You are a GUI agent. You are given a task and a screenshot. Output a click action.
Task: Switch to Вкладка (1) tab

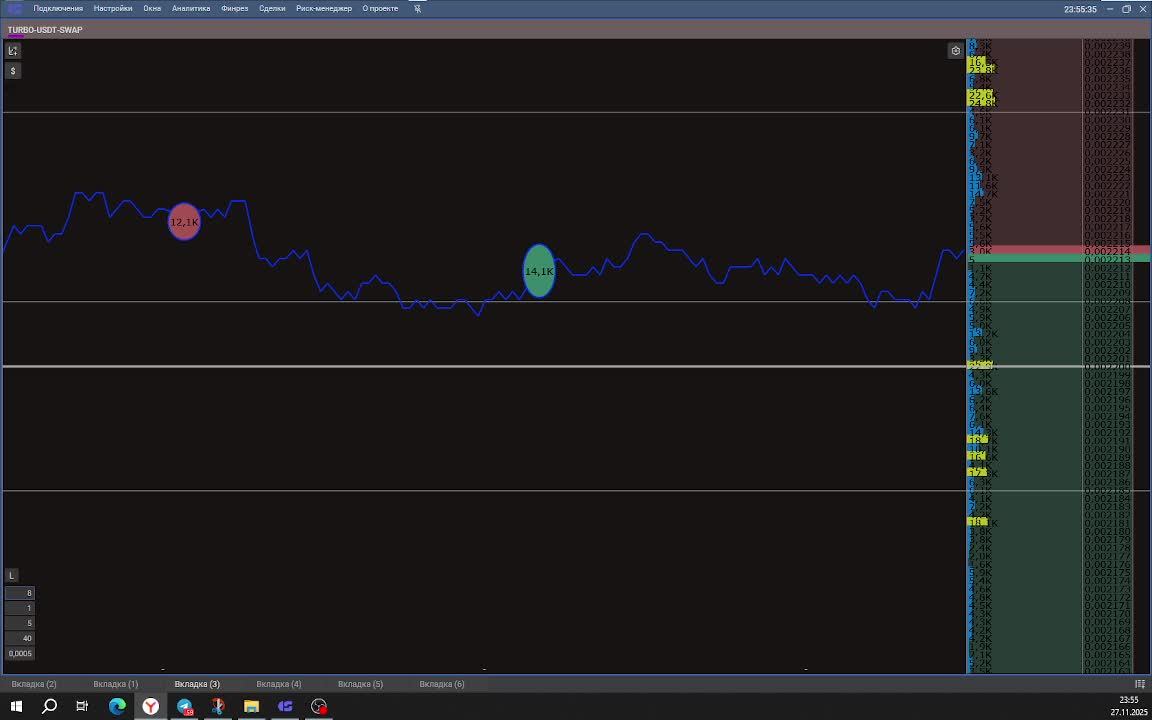pyautogui.click(x=115, y=684)
